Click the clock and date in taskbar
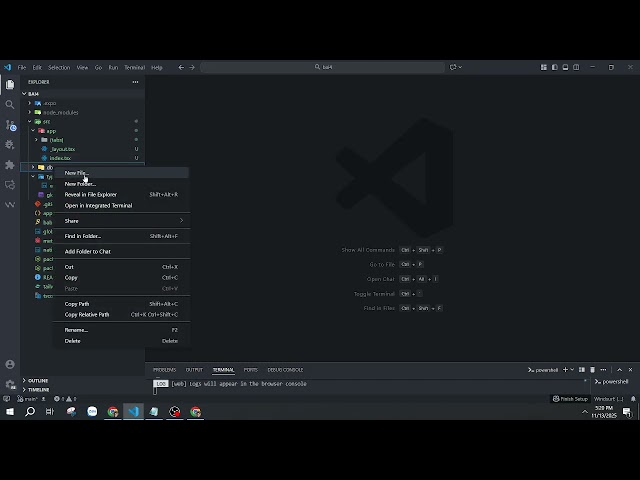This screenshot has height=480, width=640. point(604,412)
